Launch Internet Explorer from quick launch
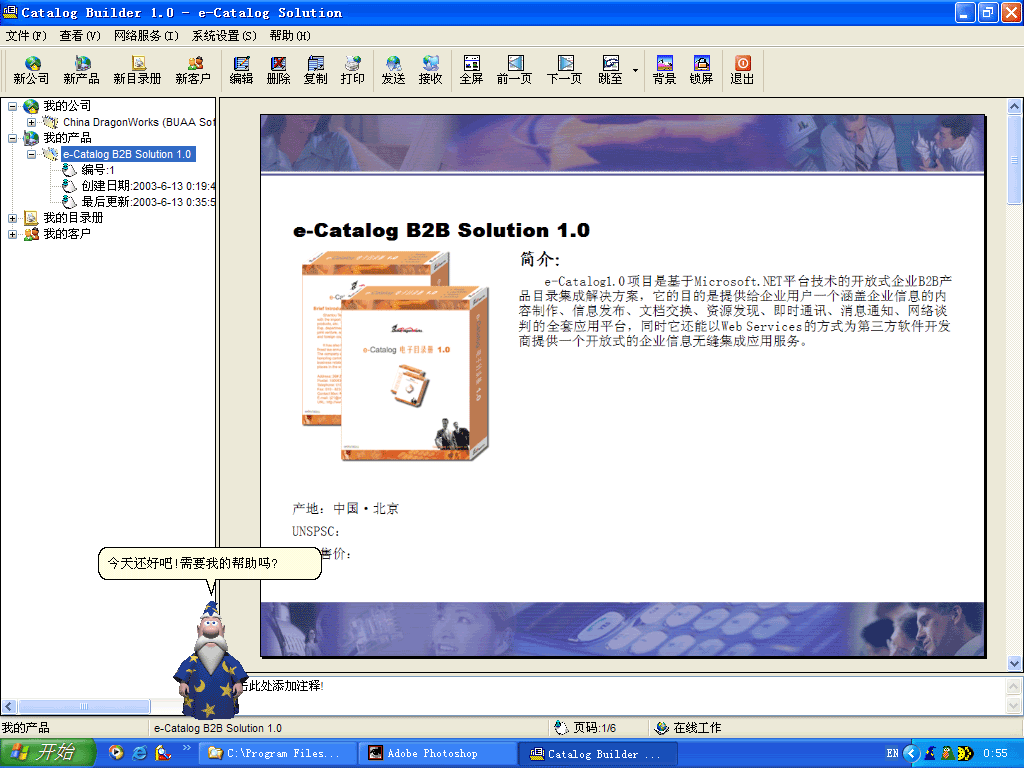Viewport: 1024px width, 768px height. coord(139,753)
